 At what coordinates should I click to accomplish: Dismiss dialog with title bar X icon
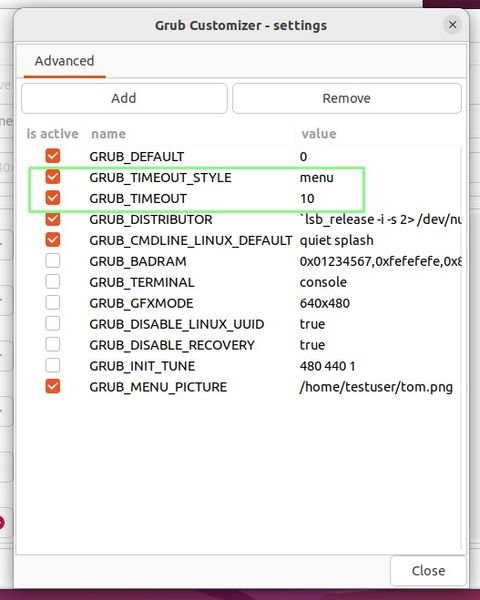tap(452, 25)
